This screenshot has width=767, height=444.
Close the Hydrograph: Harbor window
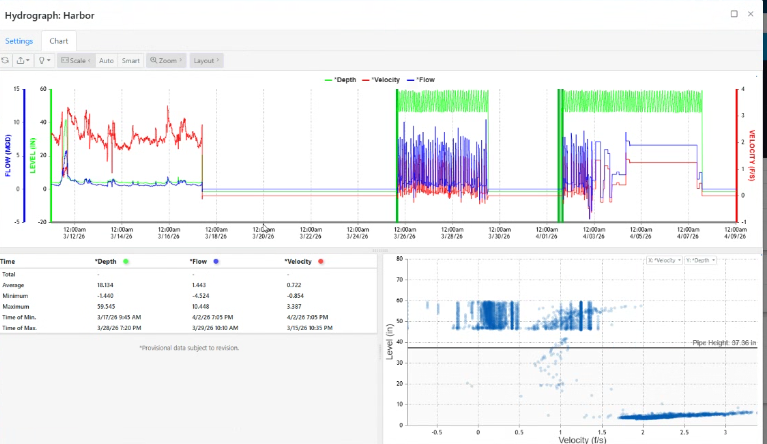752,14
